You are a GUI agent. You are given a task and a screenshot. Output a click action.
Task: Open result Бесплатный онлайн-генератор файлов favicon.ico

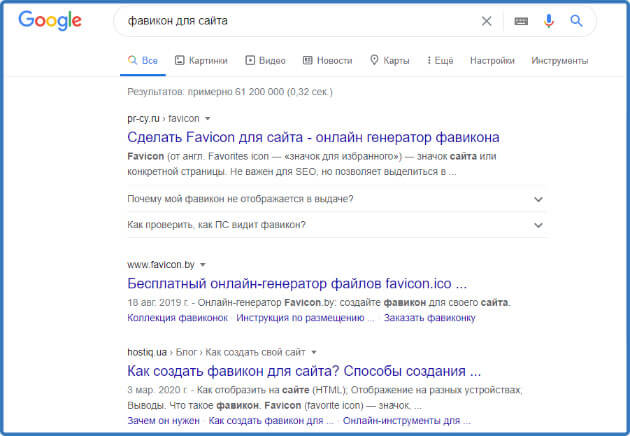tap(297, 284)
